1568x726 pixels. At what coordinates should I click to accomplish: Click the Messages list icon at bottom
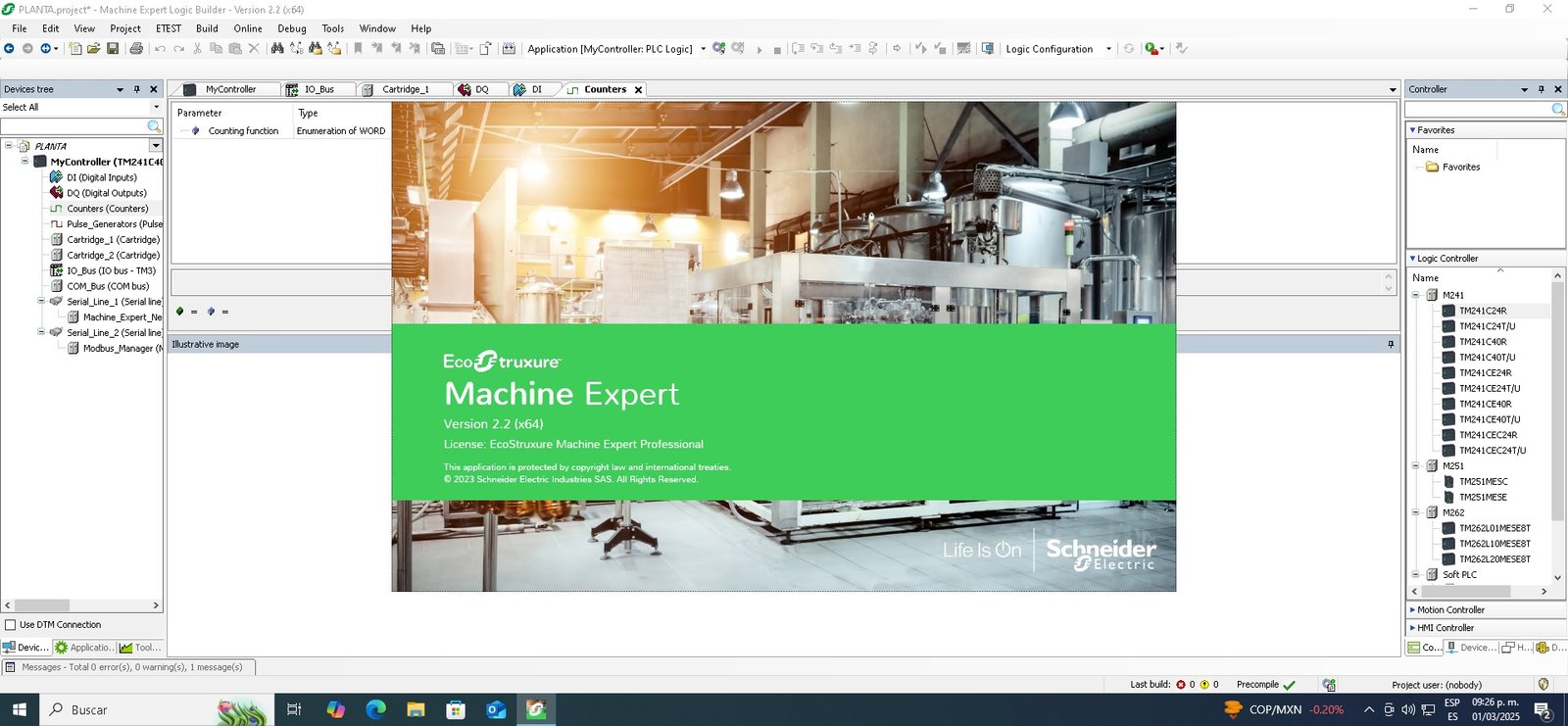coord(10,667)
